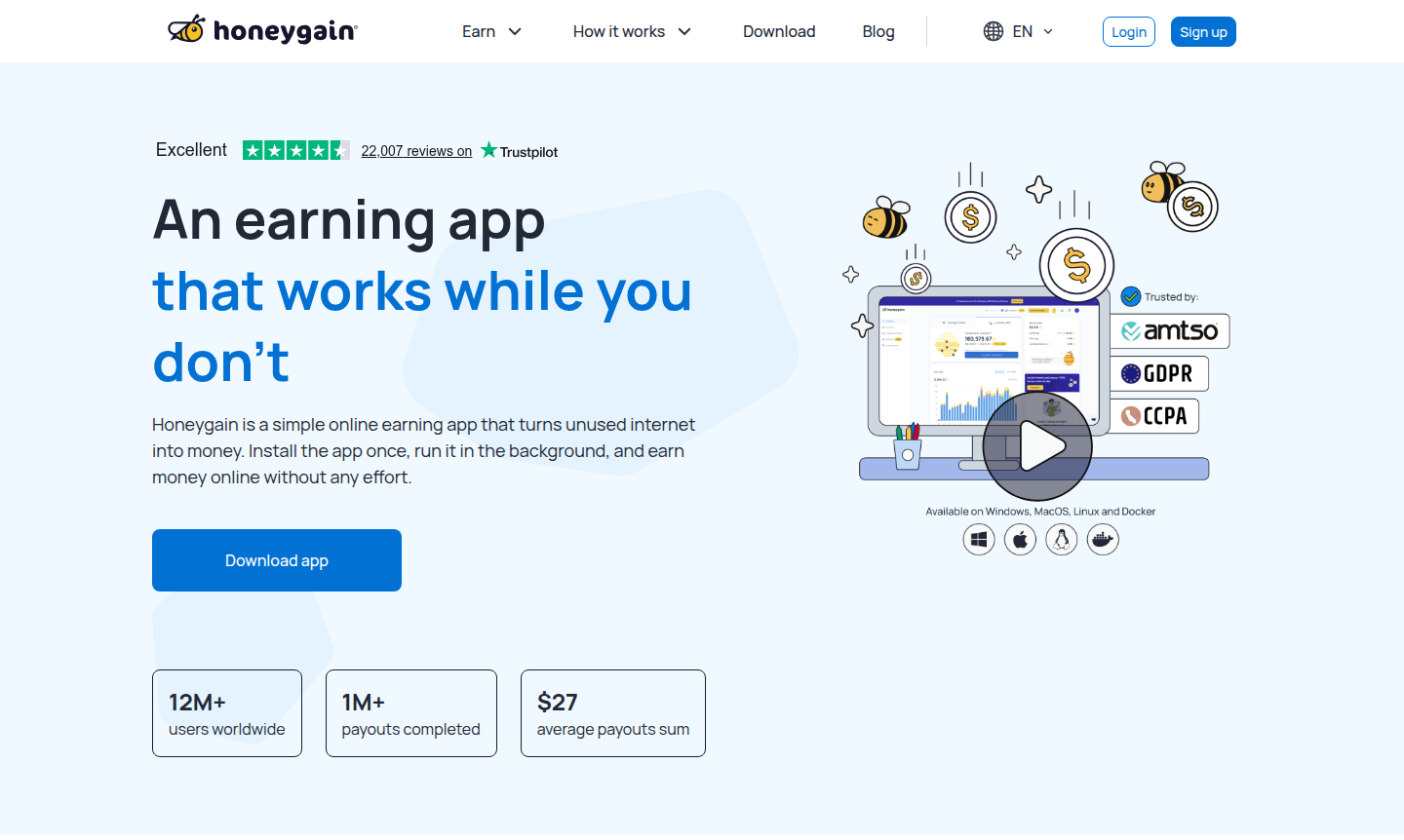Click the Windows platform icon
Image resolution: width=1404 pixels, height=840 pixels.
tap(979, 539)
